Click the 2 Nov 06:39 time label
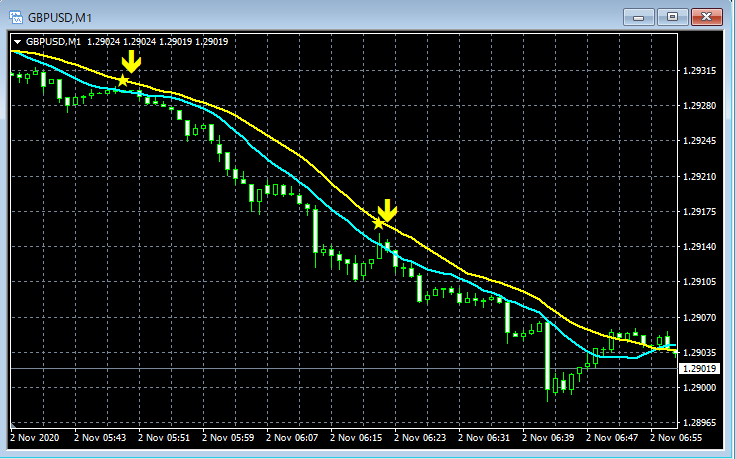Viewport: 735px width, 459px height. (x=548, y=438)
